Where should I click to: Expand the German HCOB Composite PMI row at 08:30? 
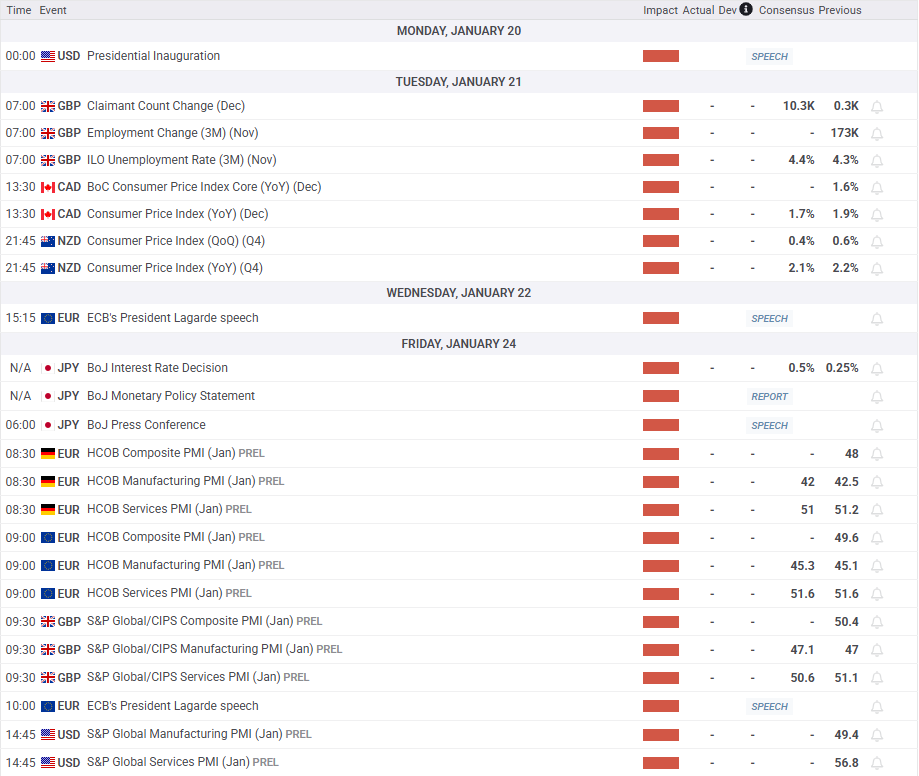click(x=160, y=454)
